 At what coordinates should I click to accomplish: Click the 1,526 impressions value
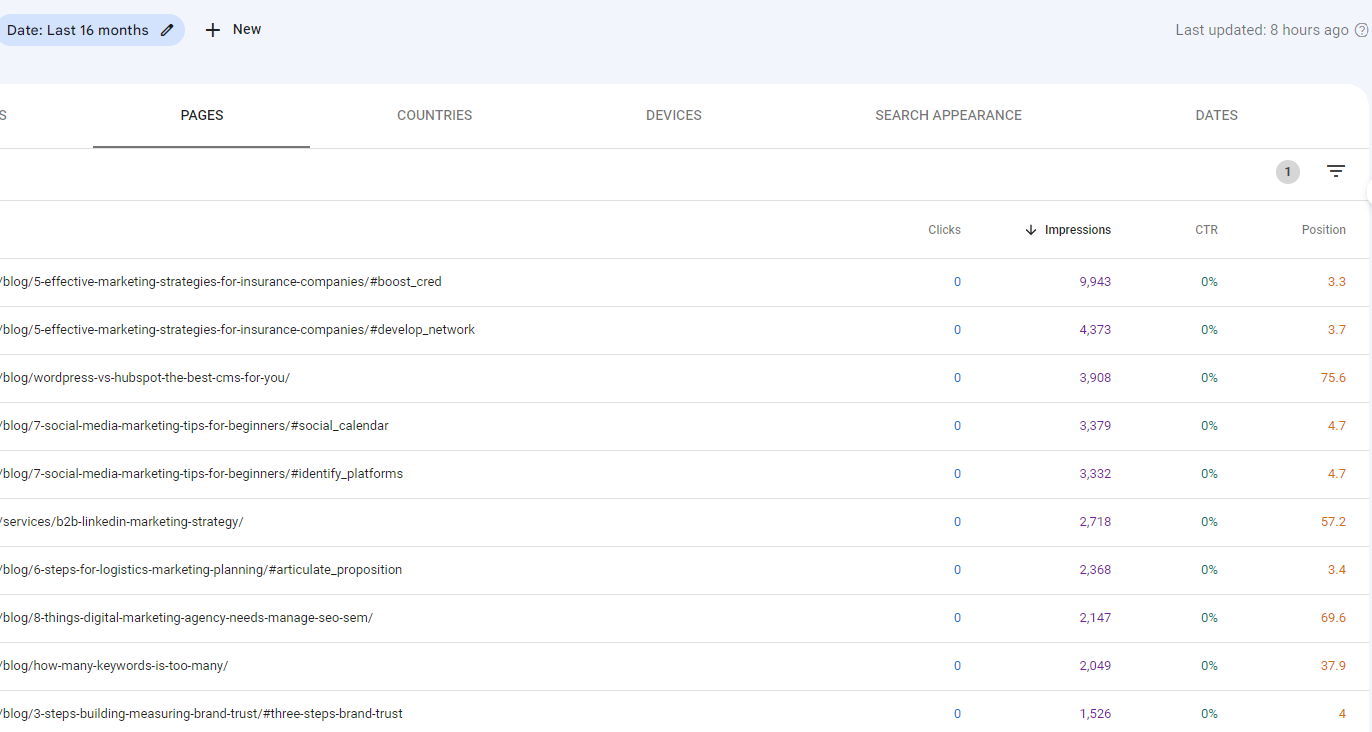[x=1095, y=714]
